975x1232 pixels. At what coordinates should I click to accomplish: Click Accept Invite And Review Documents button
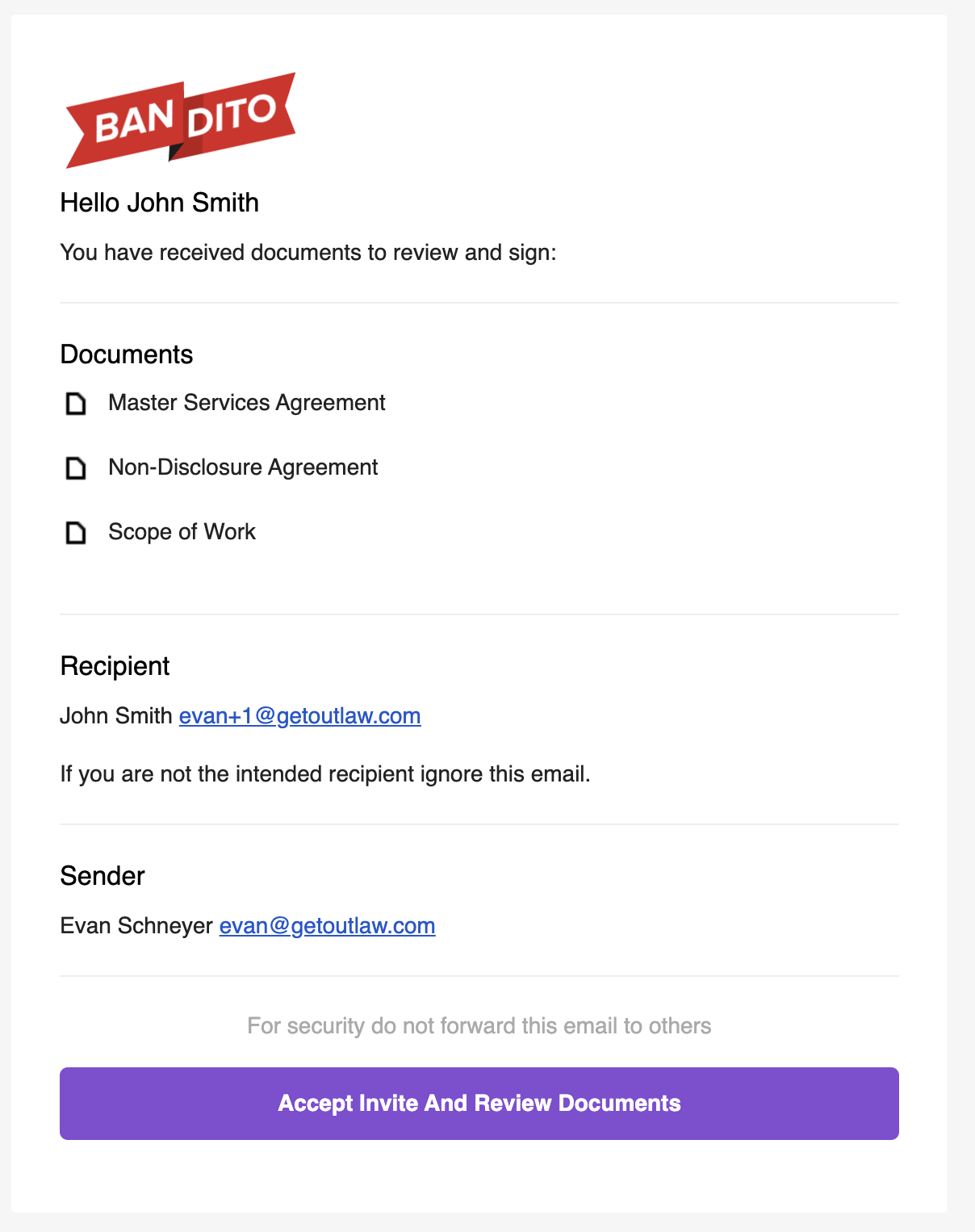click(x=479, y=1104)
